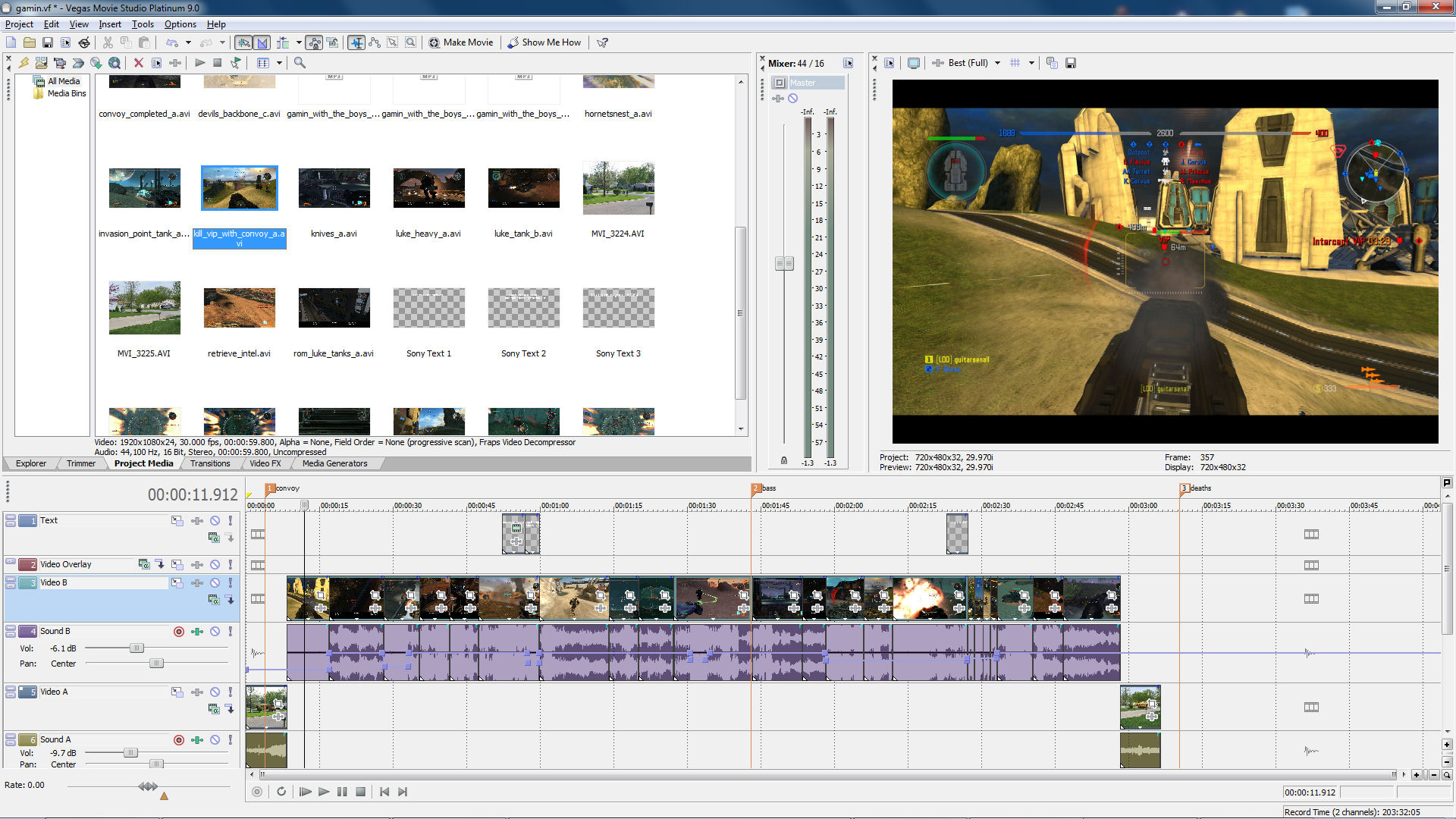Minimize the Sound B track height
Image resolution: width=1456 pixels, height=819 pixels.
click(x=10, y=629)
